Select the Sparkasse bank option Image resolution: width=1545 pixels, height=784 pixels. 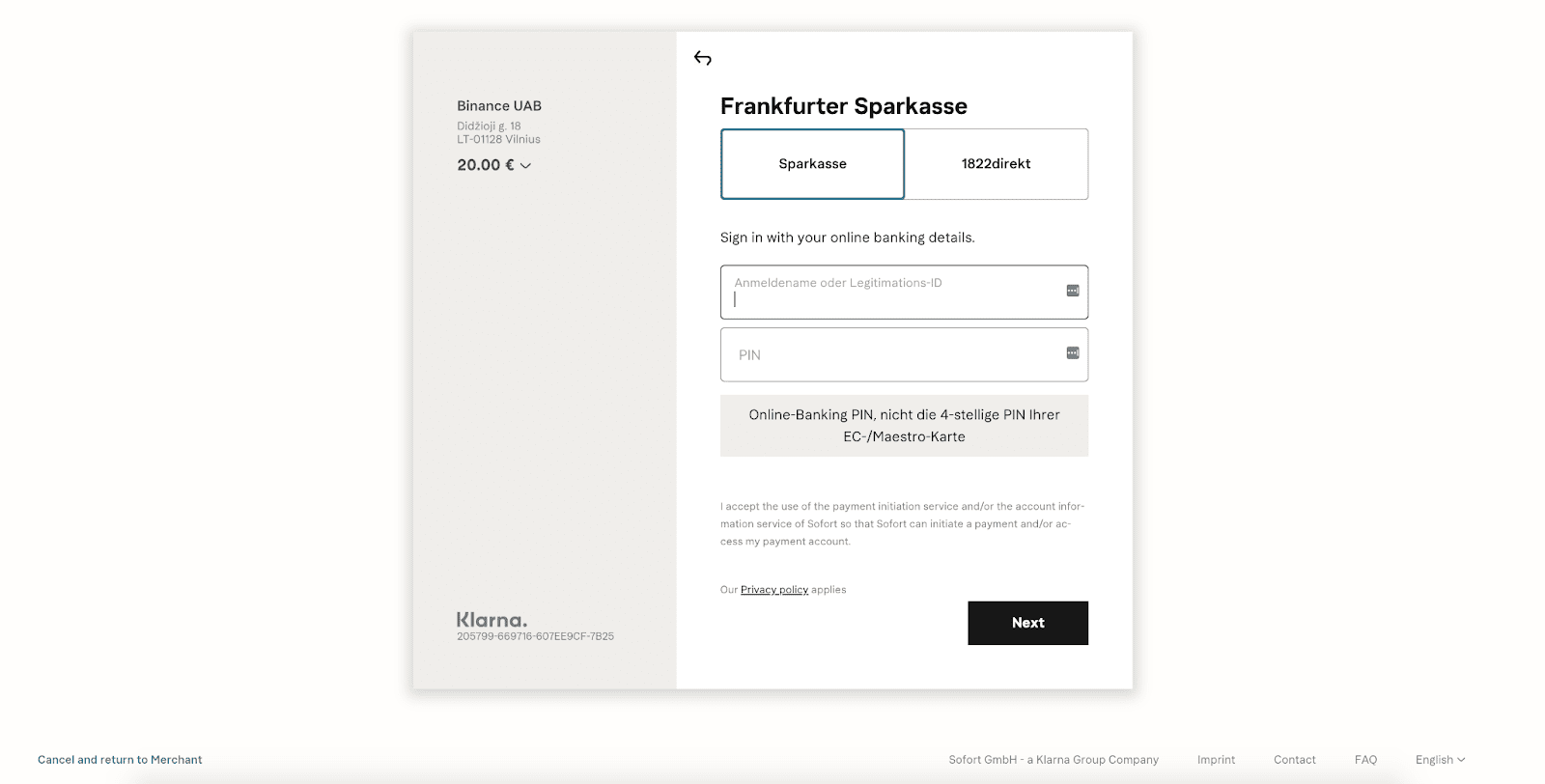pyautogui.click(x=812, y=164)
